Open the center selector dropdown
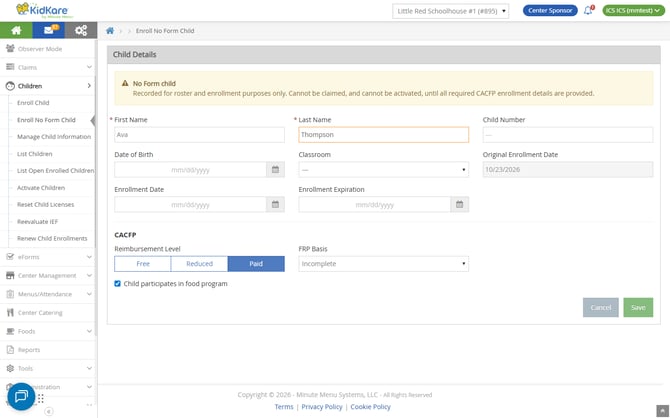This screenshot has height=418, width=670. click(451, 11)
